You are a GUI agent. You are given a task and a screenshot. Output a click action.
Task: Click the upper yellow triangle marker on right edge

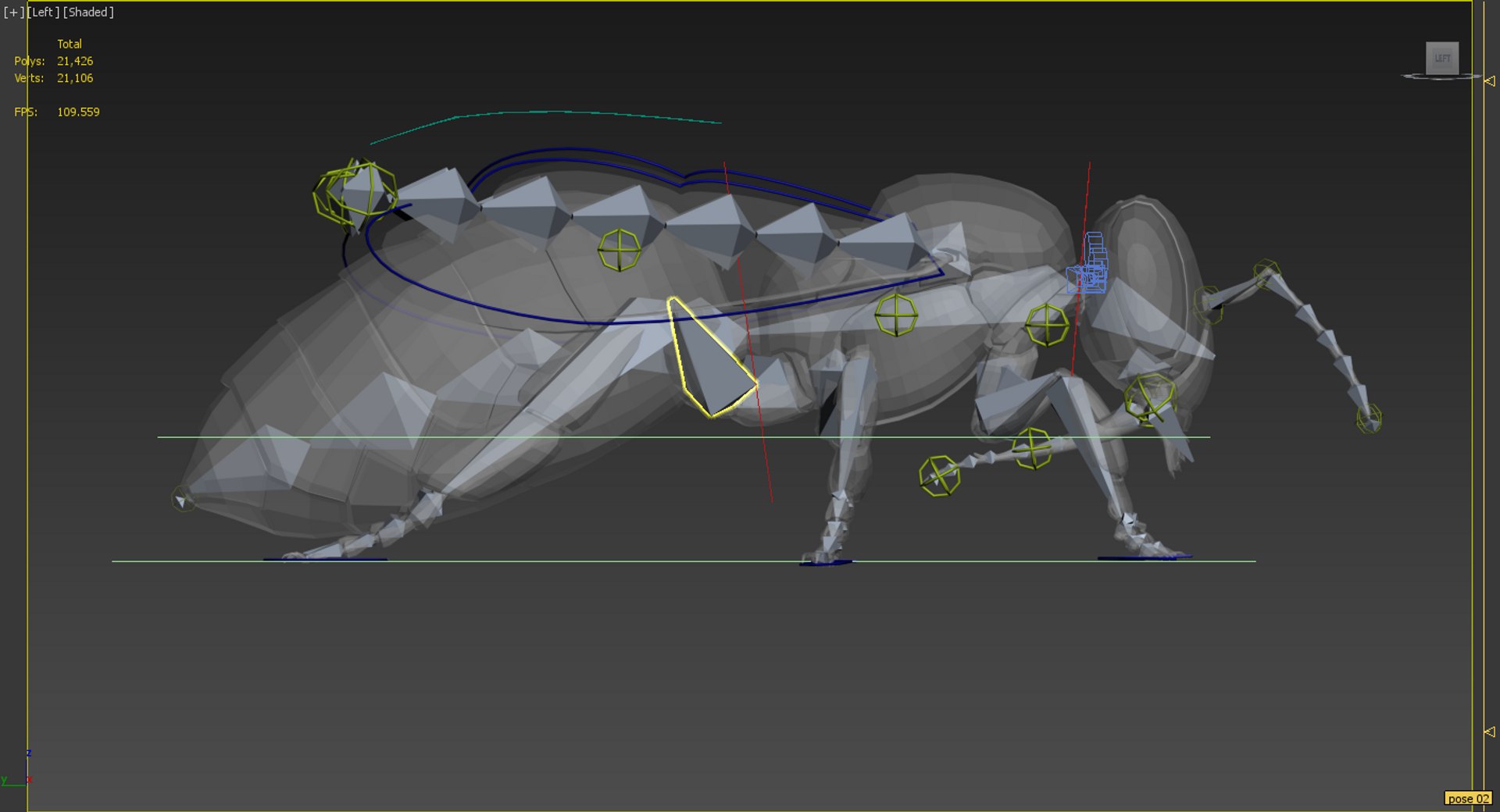1489,80
